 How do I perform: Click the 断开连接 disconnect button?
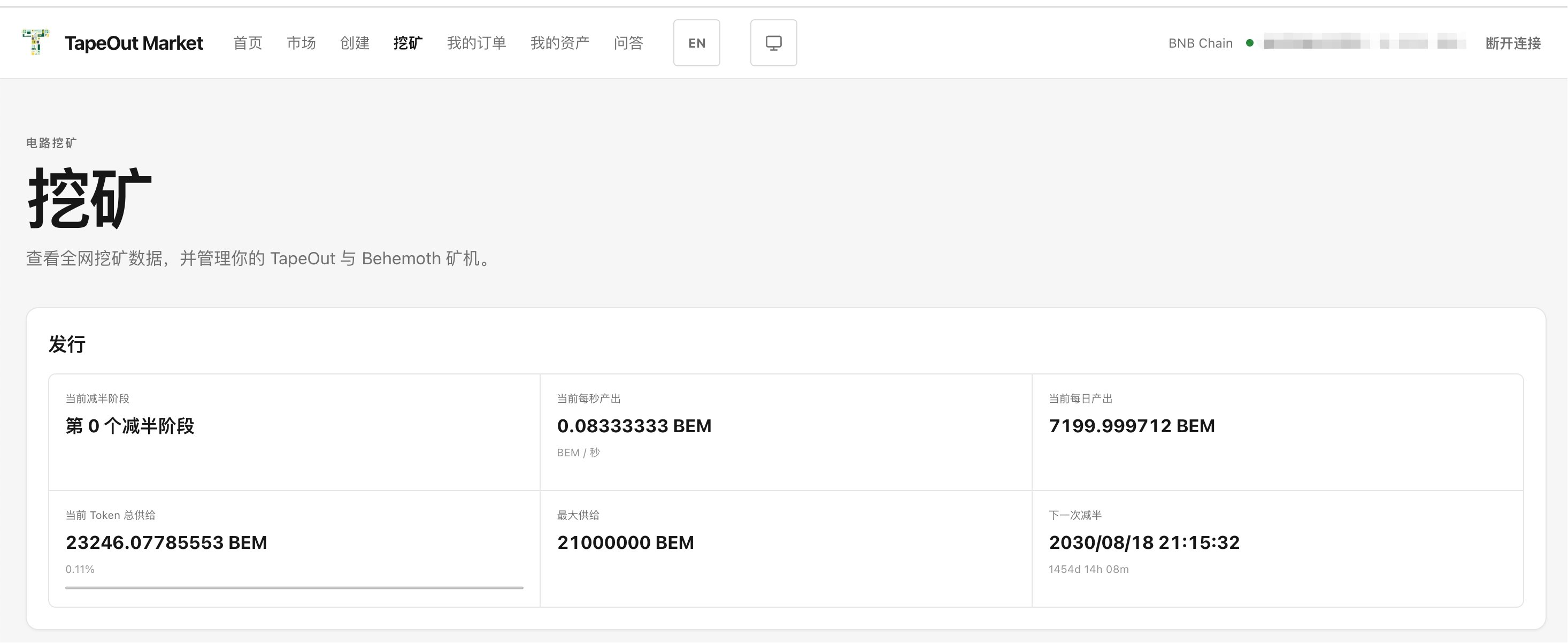[1513, 43]
